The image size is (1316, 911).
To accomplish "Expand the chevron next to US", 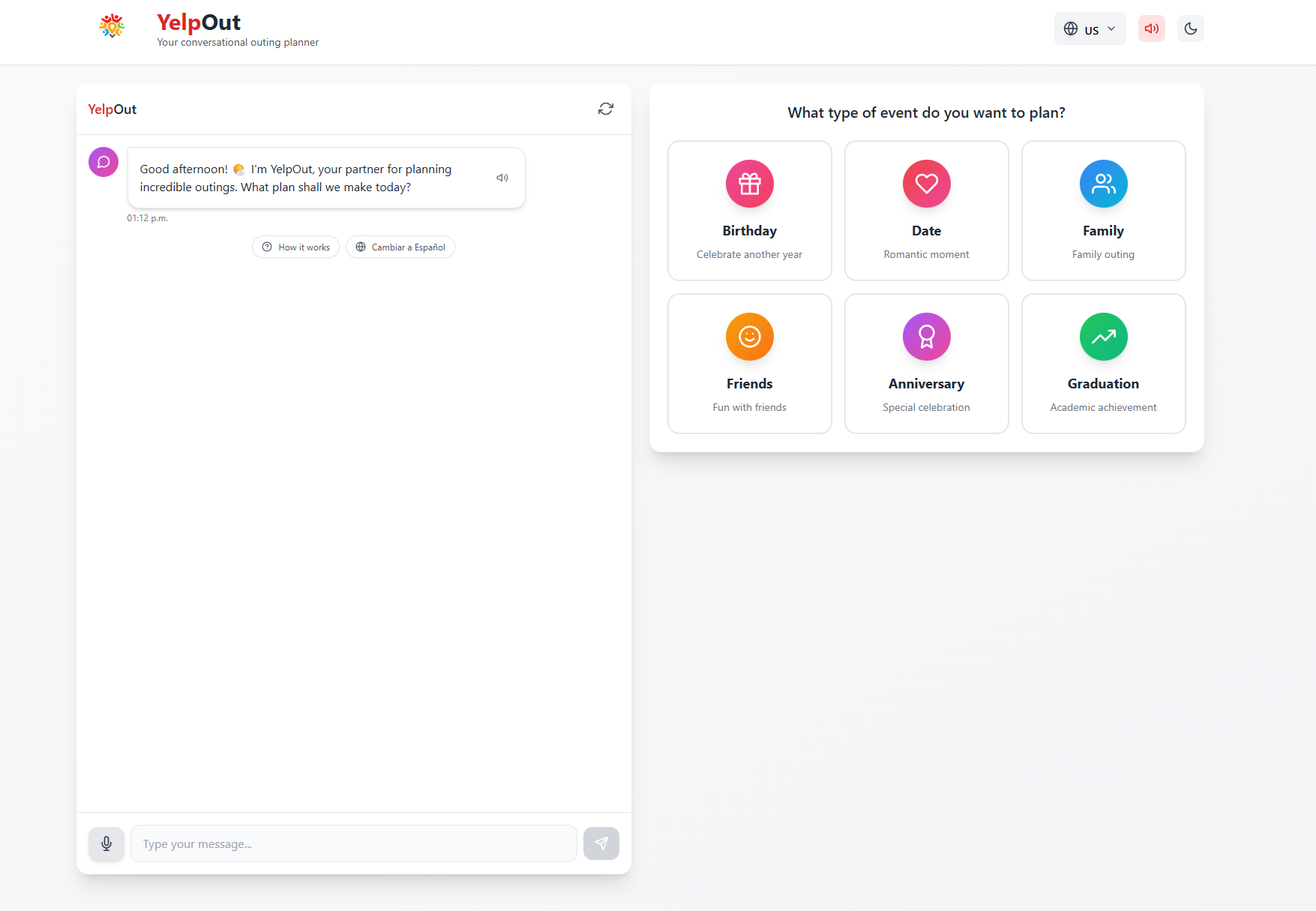I will pyautogui.click(x=1111, y=28).
